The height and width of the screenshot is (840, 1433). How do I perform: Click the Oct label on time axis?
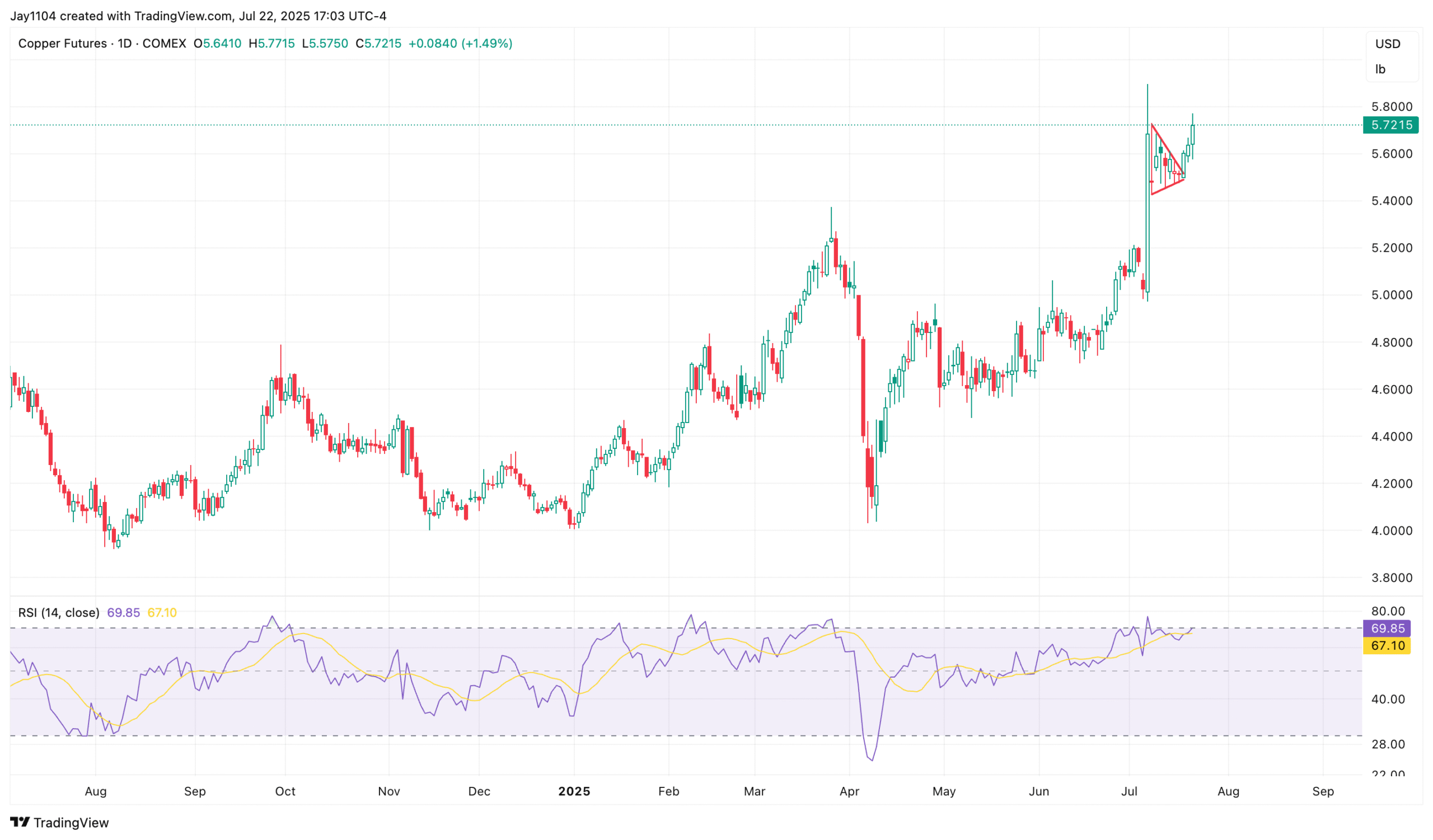click(x=285, y=792)
